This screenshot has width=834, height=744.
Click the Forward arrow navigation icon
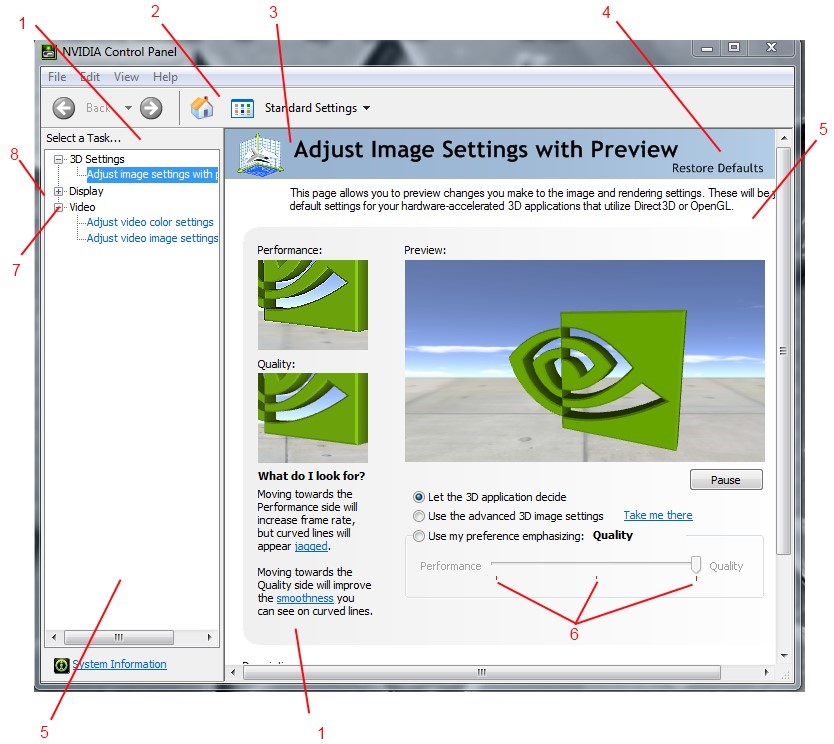[151, 108]
